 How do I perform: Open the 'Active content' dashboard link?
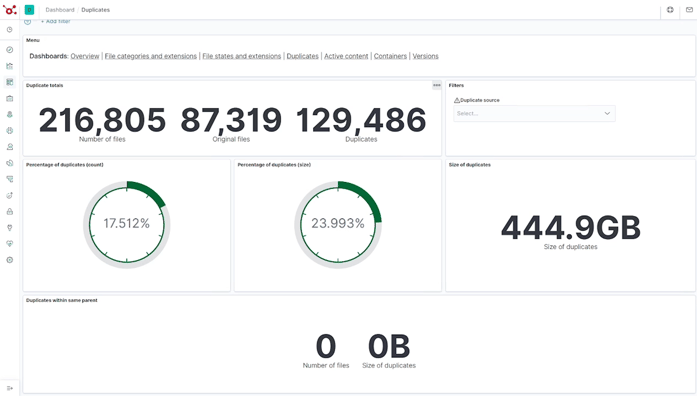[346, 56]
